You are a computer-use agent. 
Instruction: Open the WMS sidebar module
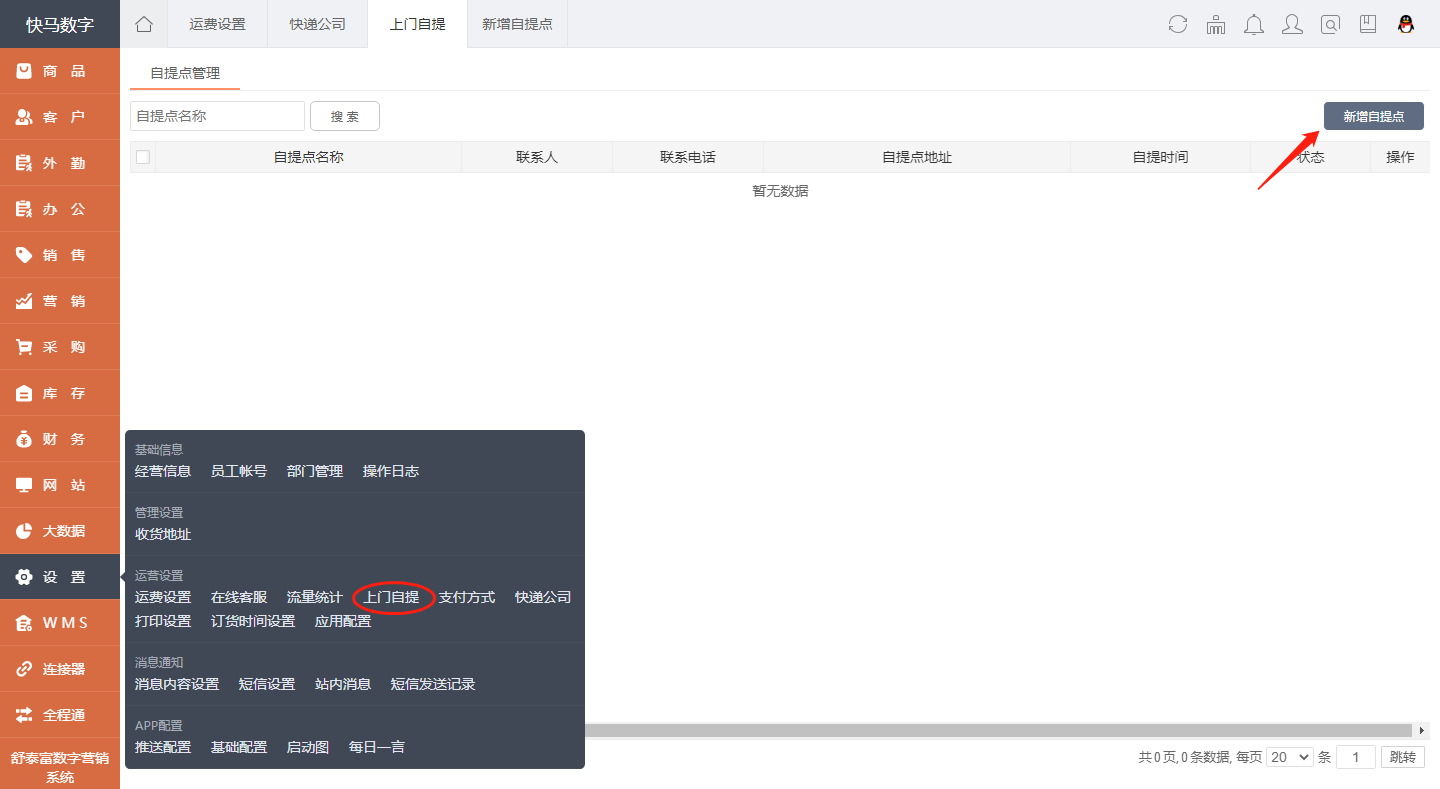[x=60, y=623]
